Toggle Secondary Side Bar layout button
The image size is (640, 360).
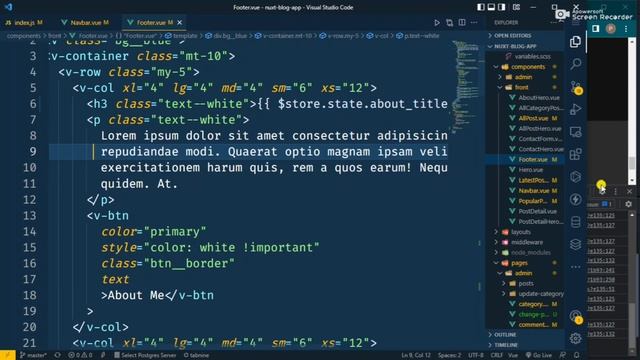(502, 7)
